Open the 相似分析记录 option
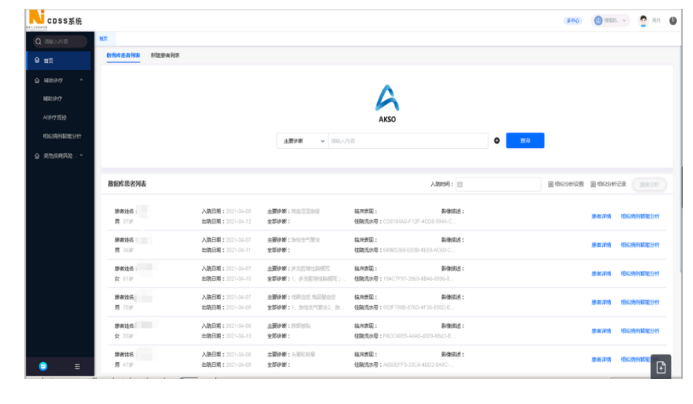This screenshot has width=693, height=404. click(608, 184)
